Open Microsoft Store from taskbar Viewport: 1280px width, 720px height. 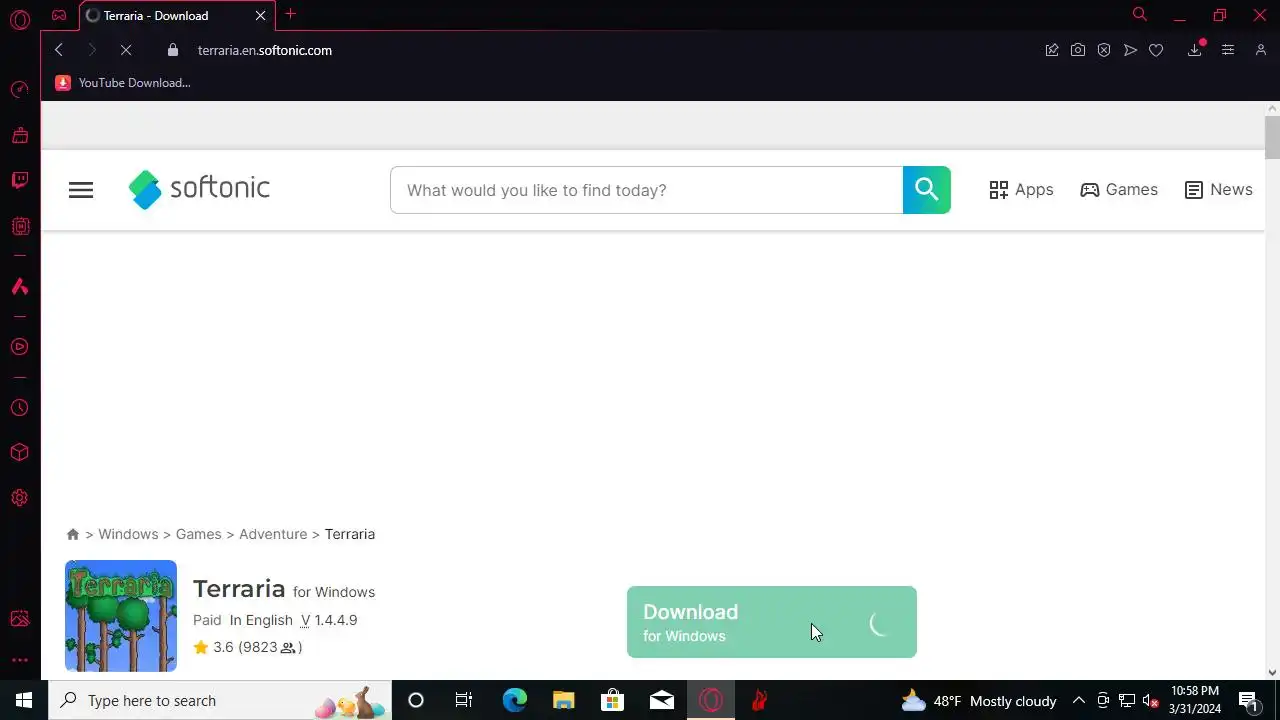coord(612,700)
